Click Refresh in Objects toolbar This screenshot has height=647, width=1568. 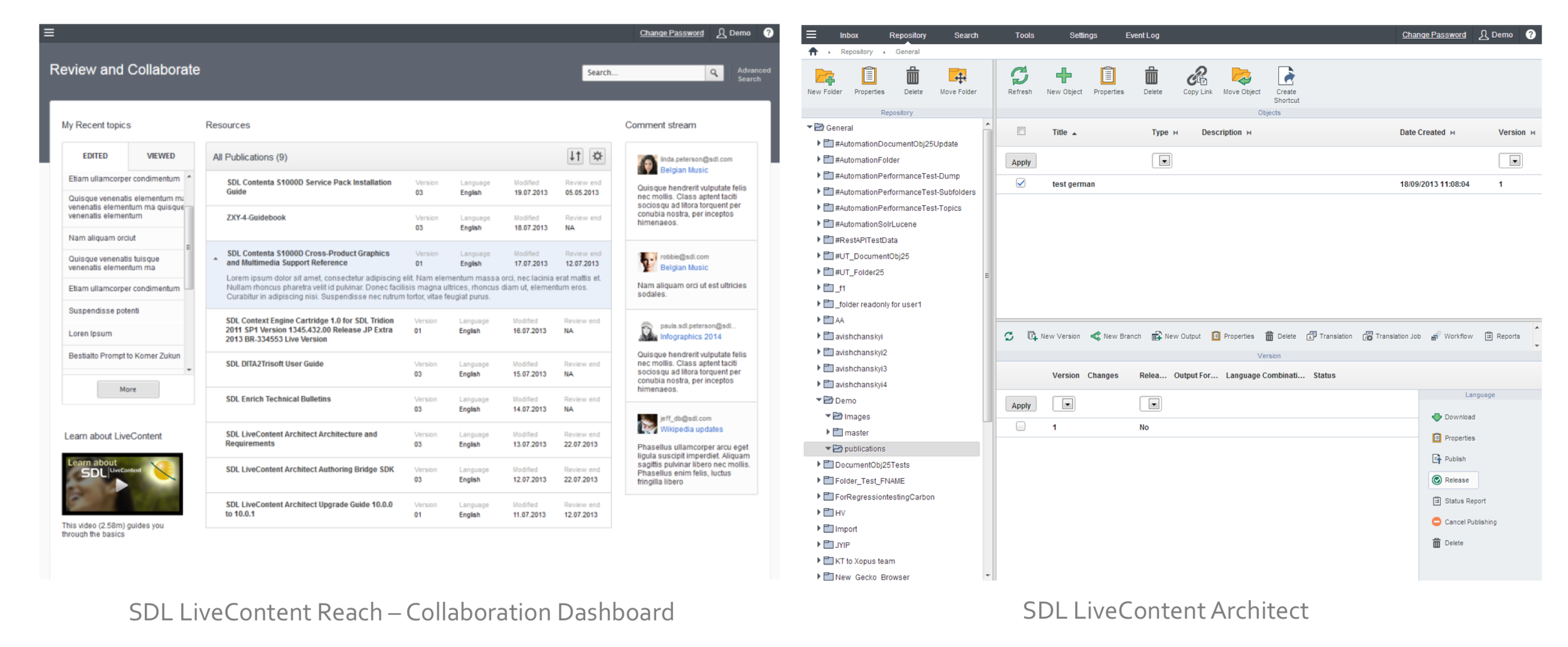pyautogui.click(x=1020, y=81)
